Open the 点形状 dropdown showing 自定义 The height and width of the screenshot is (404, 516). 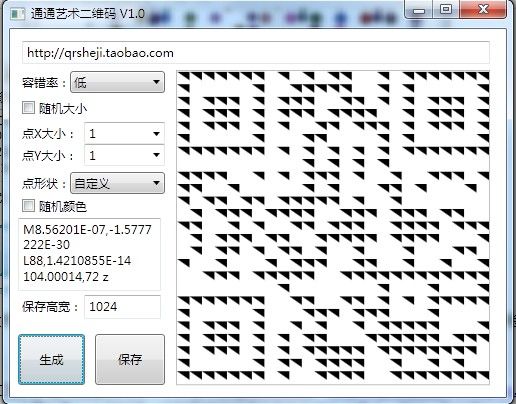coord(117,183)
